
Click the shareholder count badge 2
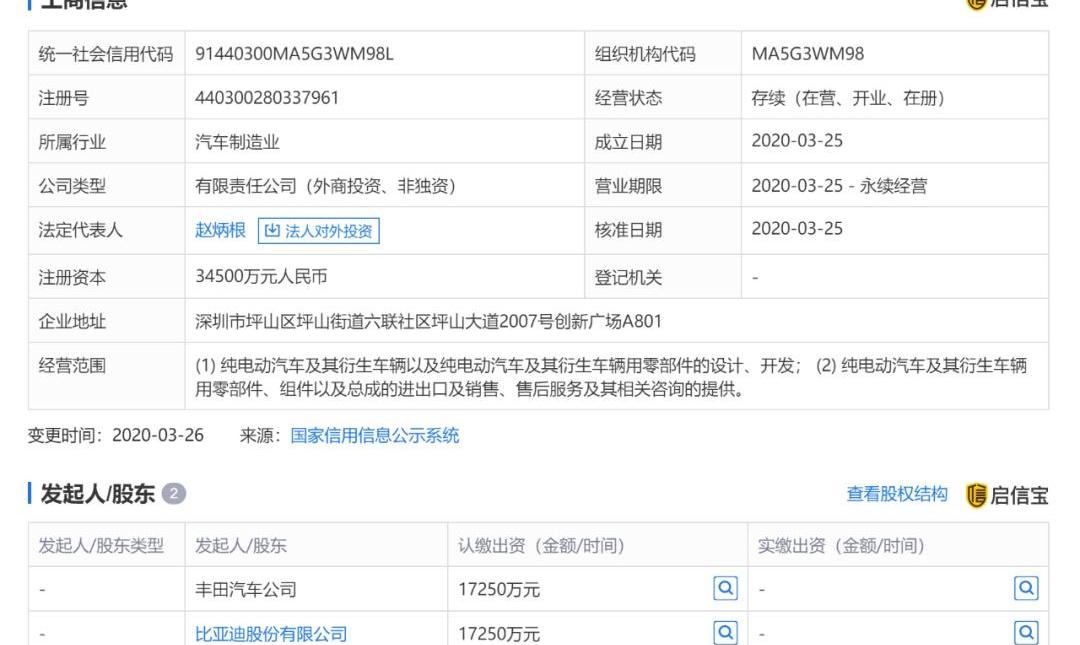[174, 494]
